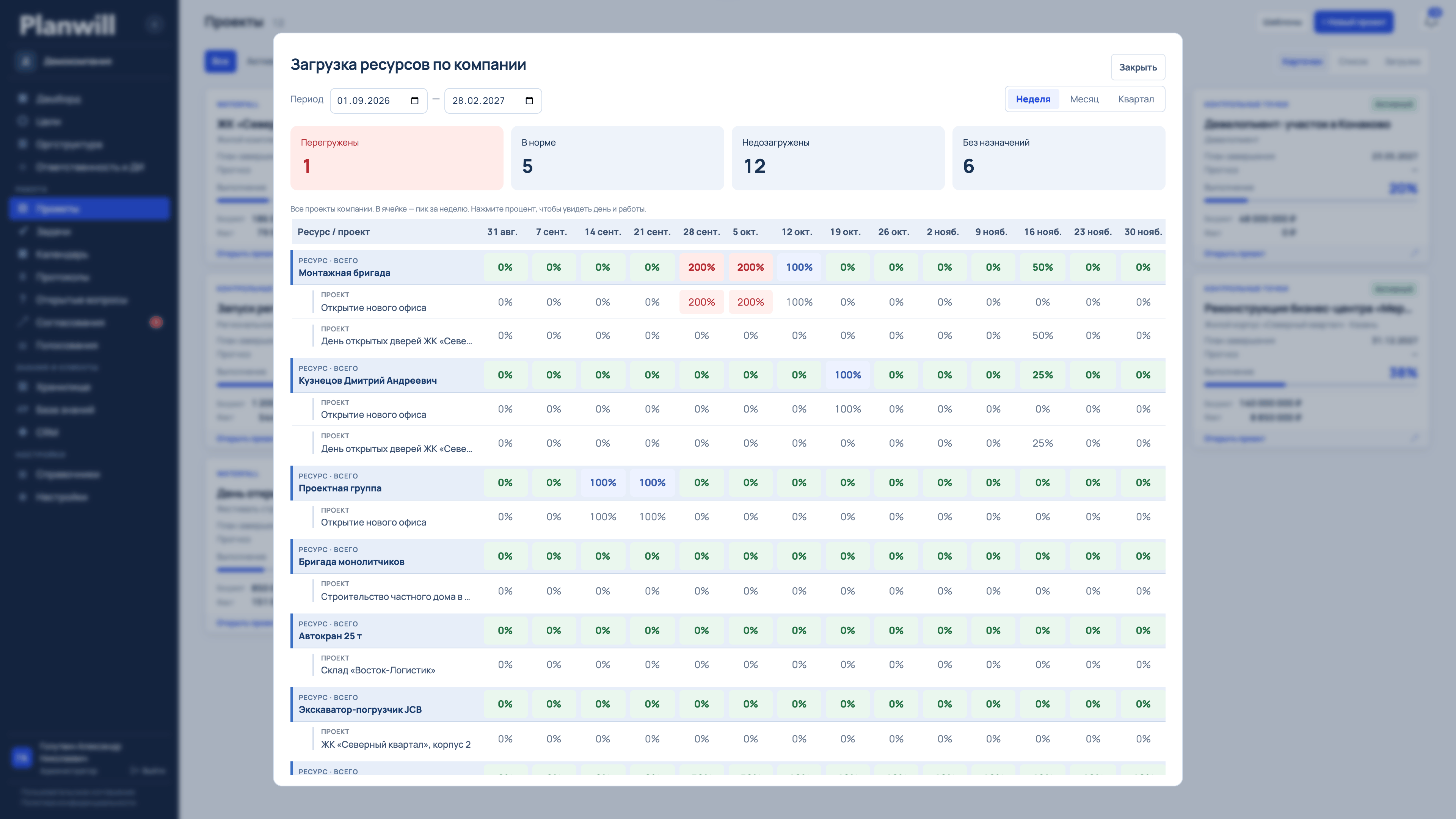This screenshot has height=819, width=1456.
Task: Open Кузнецов Дмитрий Андреевич 25% total cell
Action: (x=1043, y=375)
